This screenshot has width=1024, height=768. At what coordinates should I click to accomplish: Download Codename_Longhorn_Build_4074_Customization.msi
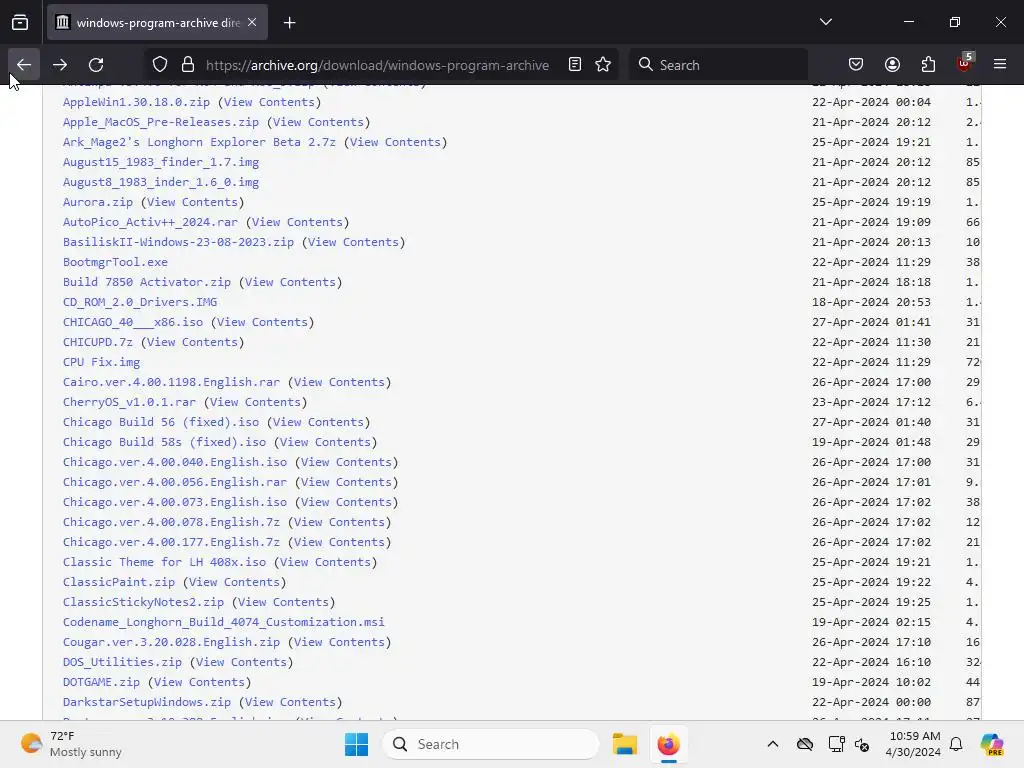(x=223, y=622)
